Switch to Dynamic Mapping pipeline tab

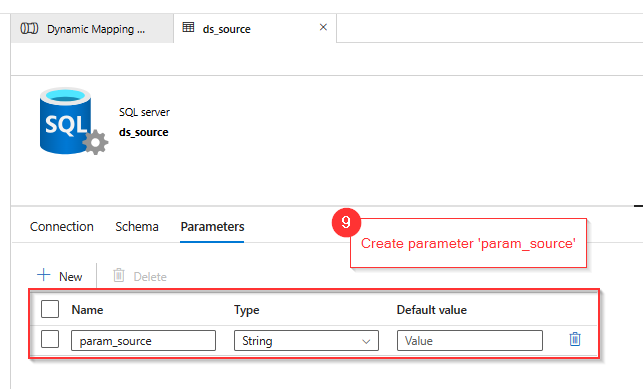point(92,28)
